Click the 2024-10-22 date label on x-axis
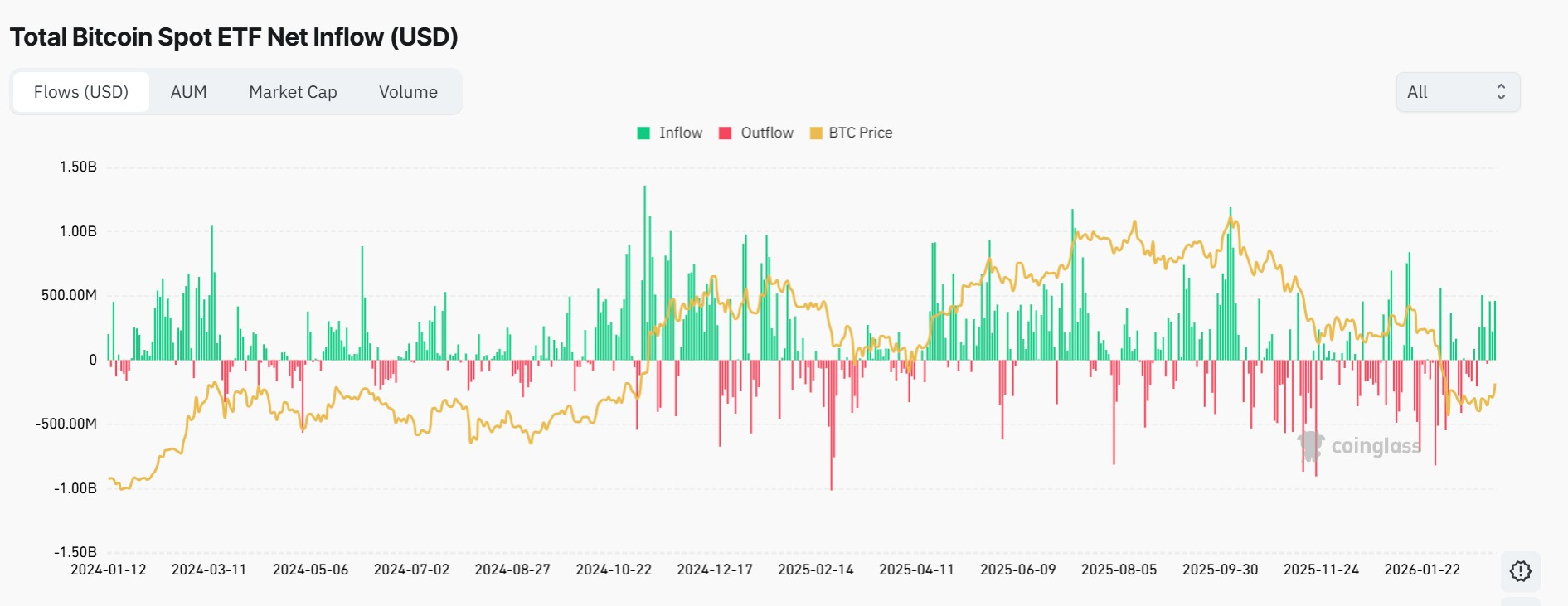Screen dimensions: 1568x606 point(614,570)
